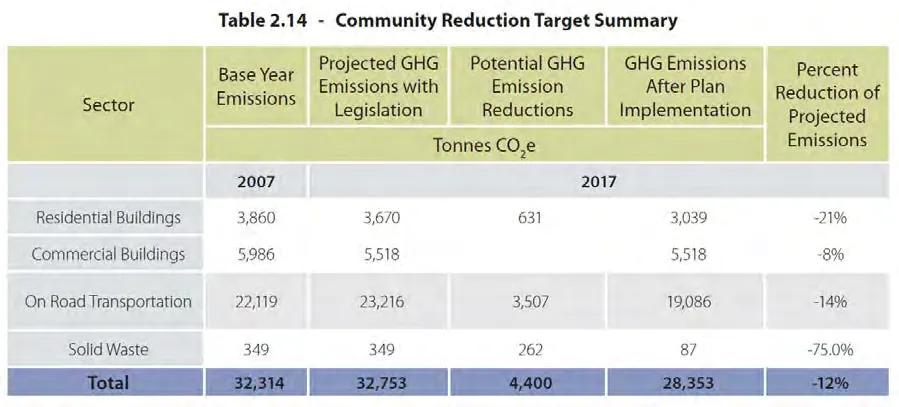Select Commercial base year value '5,986'

(256, 254)
